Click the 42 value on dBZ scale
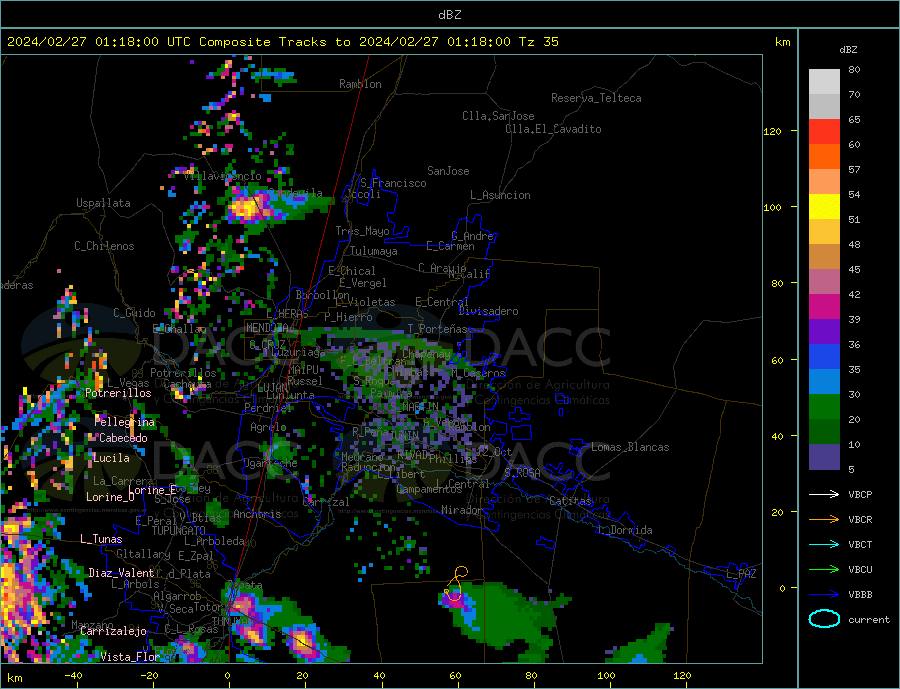Viewport: 900px width, 689px height. tap(854, 295)
